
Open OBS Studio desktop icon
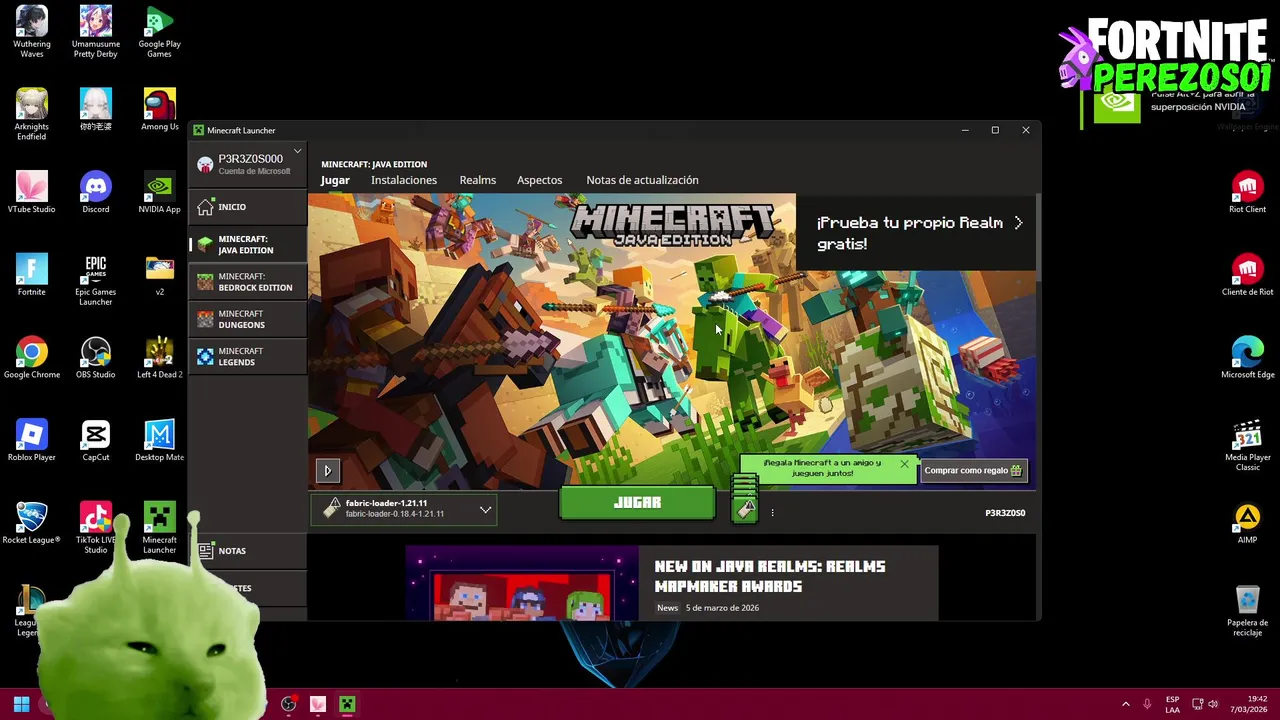point(96,357)
